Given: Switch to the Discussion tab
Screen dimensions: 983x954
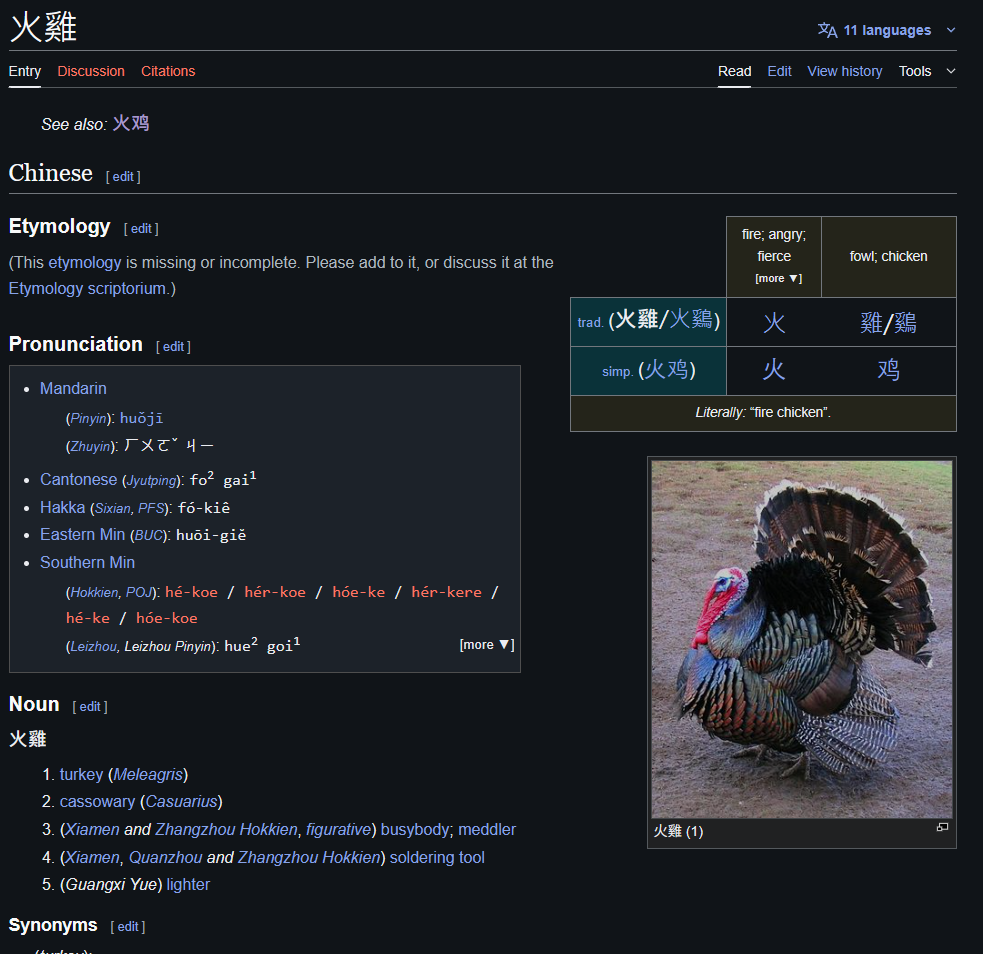Looking at the screenshot, I should (91, 71).
